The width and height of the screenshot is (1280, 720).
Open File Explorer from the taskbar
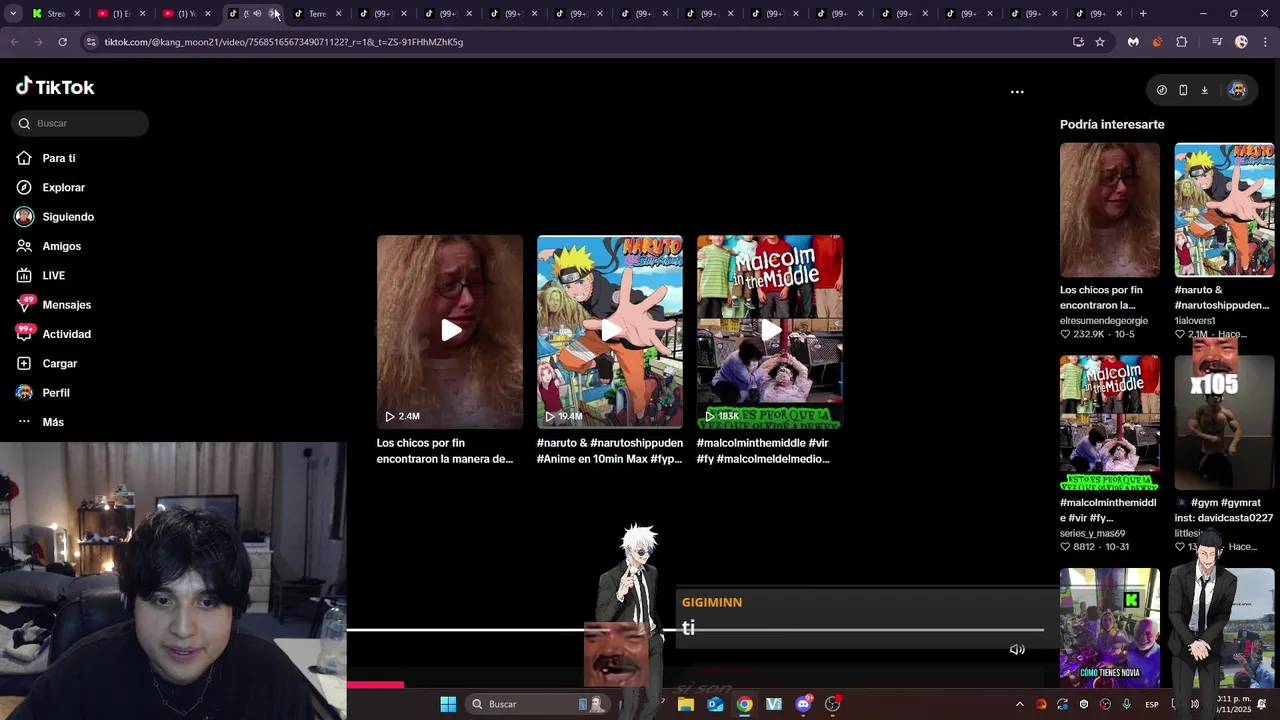(x=685, y=704)
